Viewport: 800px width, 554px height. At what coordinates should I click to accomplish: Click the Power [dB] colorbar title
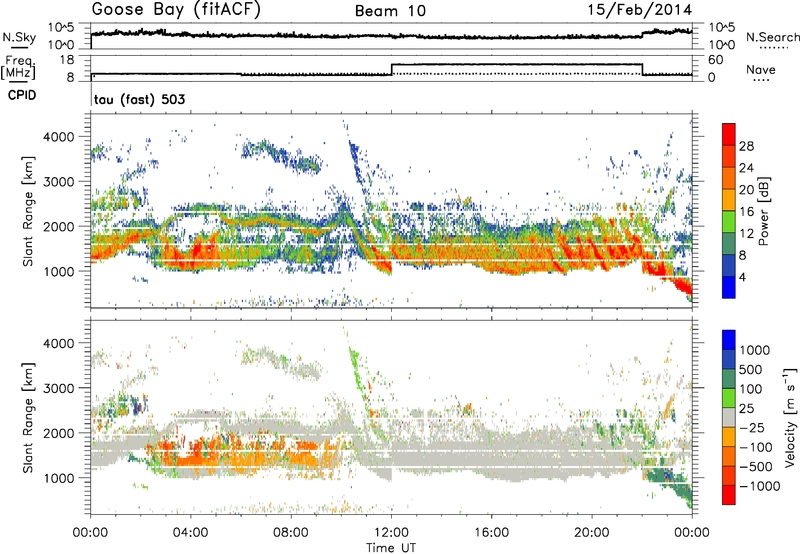[763, 211]
